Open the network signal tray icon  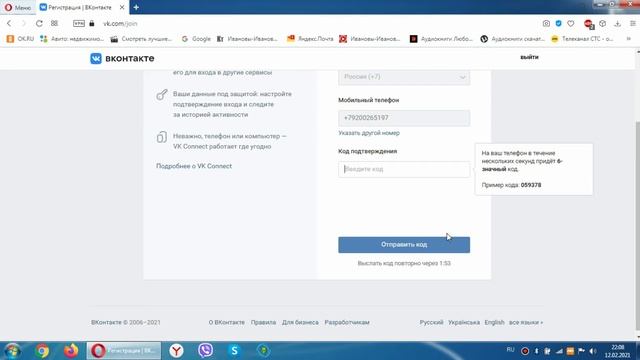559,351
